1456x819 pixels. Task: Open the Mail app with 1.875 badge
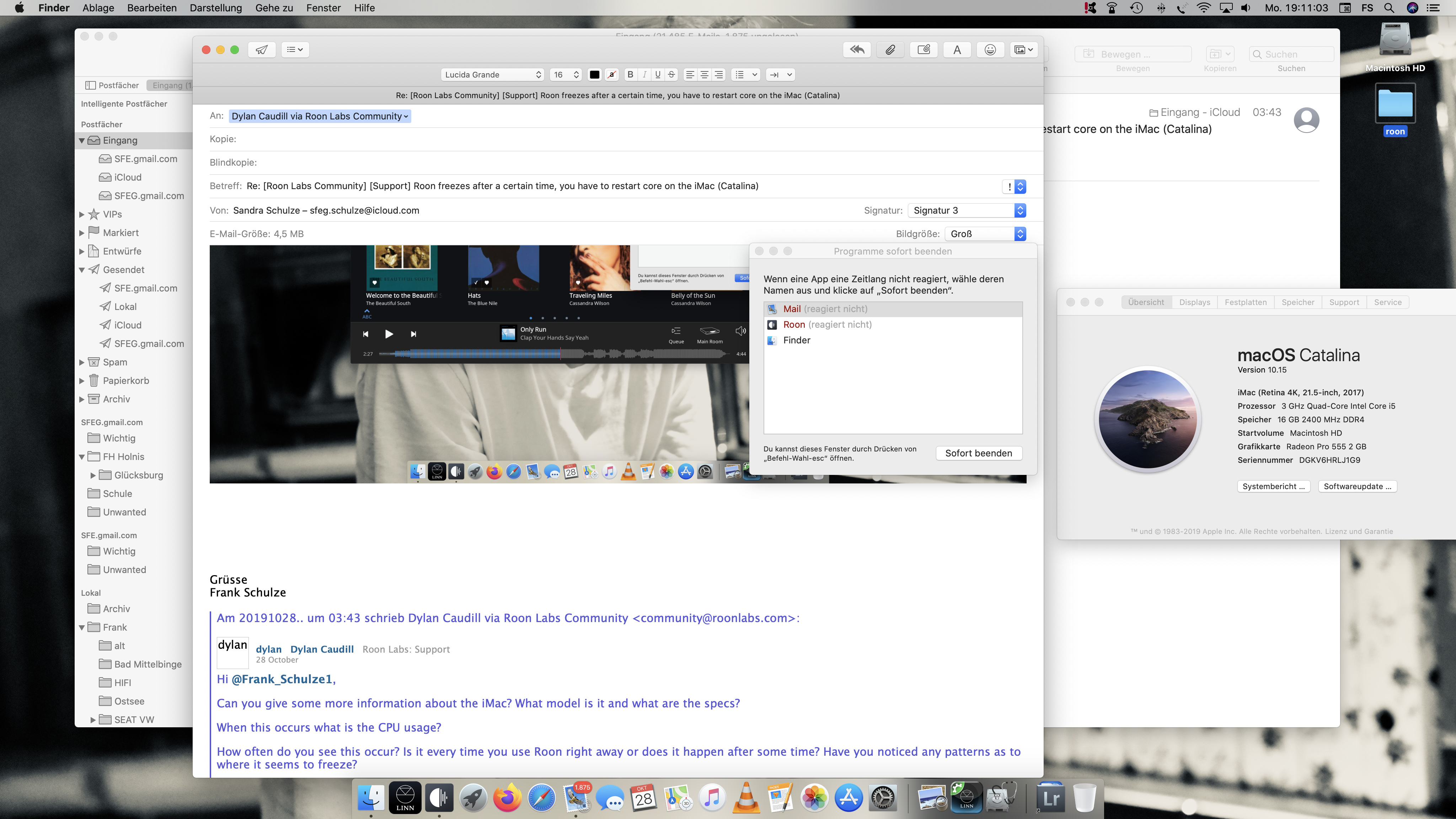click(576, 798)
